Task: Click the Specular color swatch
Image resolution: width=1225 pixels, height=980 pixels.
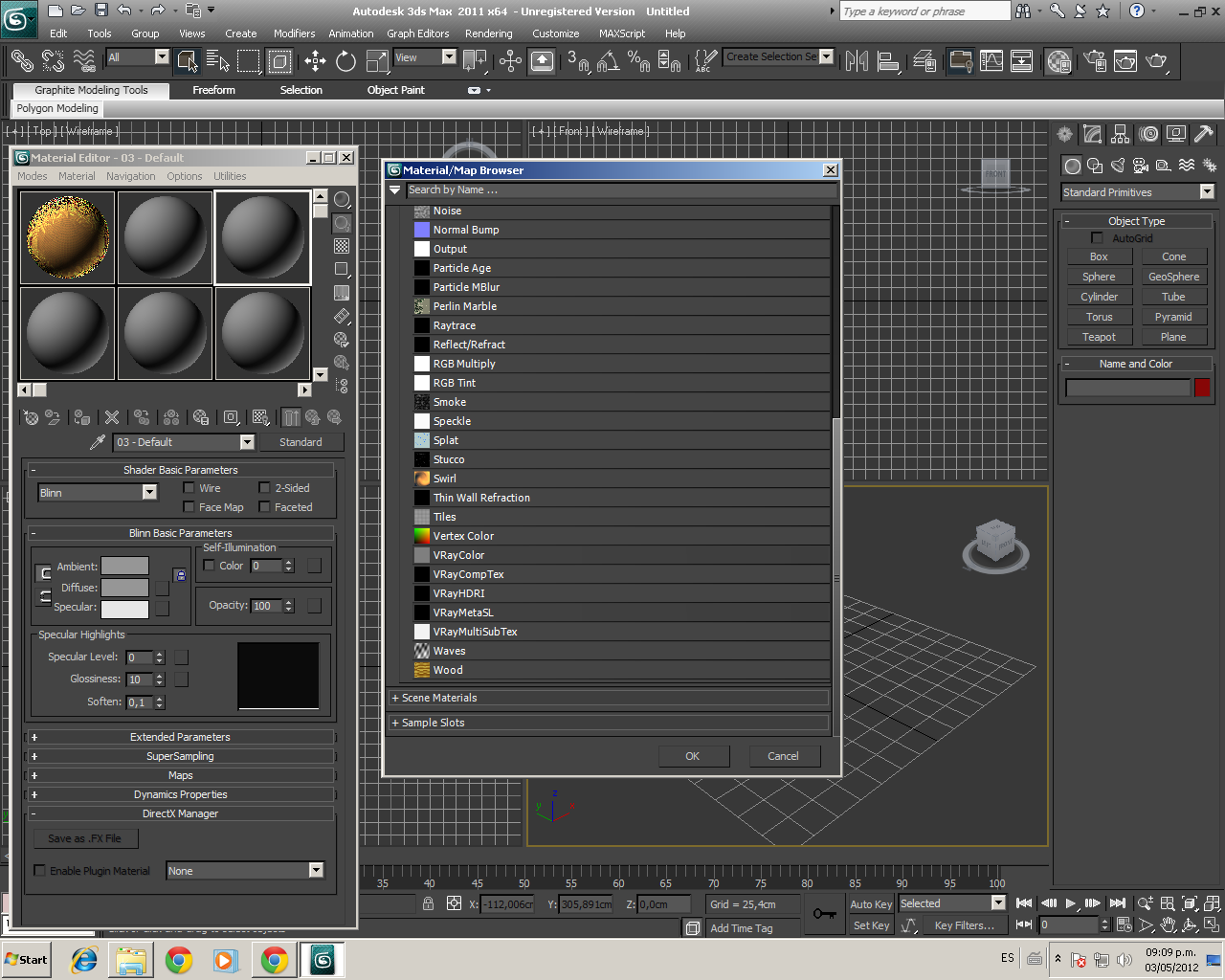Action: point(125,609)
